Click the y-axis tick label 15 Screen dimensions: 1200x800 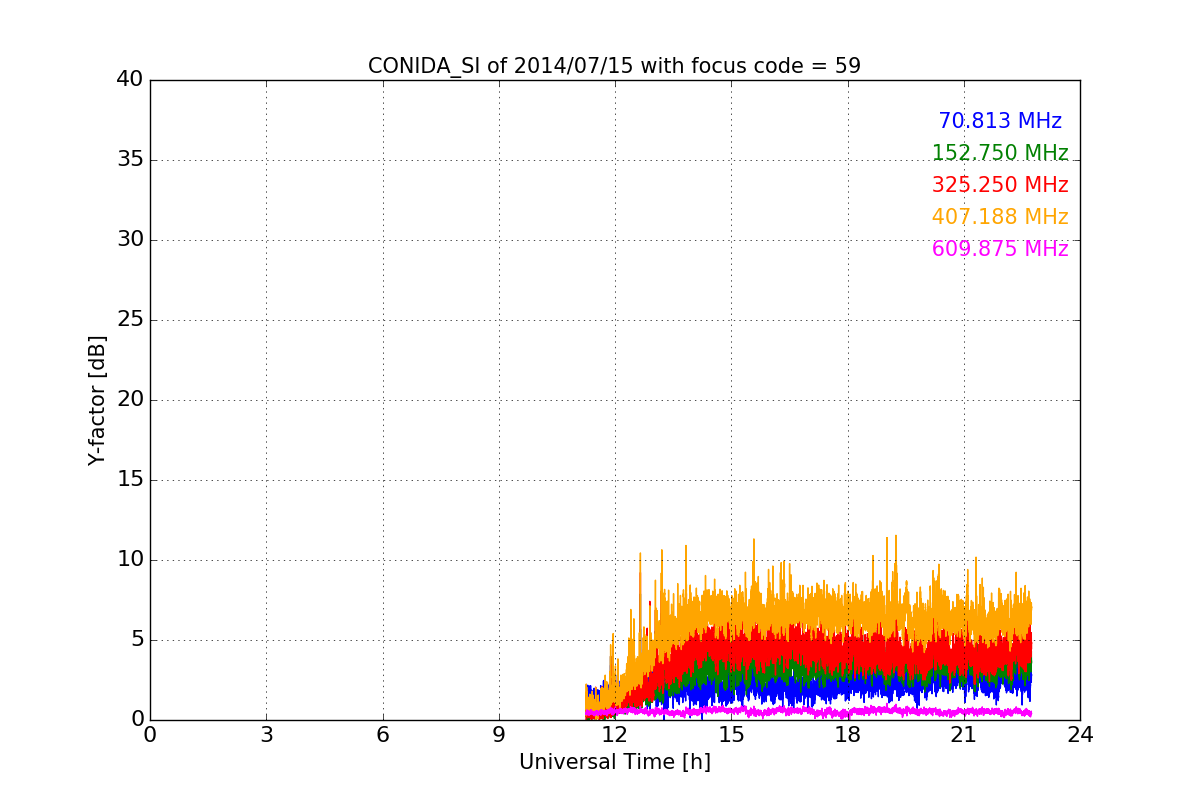tap(130, 480)
